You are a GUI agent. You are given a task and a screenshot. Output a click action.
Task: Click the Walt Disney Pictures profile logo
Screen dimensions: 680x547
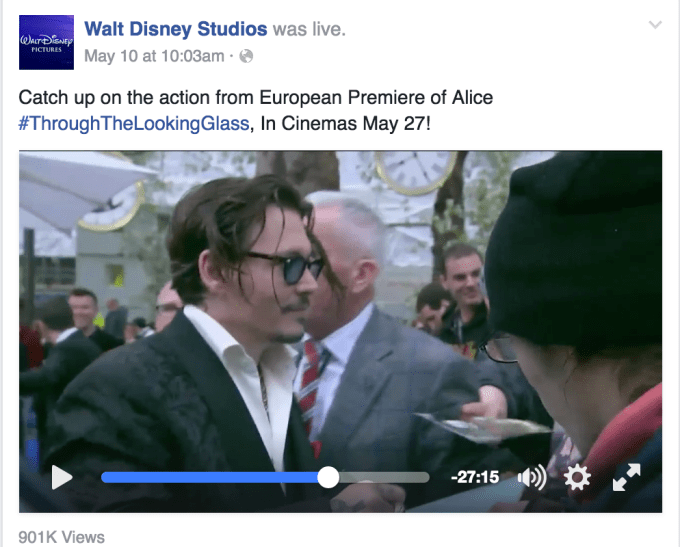[46, 43]
